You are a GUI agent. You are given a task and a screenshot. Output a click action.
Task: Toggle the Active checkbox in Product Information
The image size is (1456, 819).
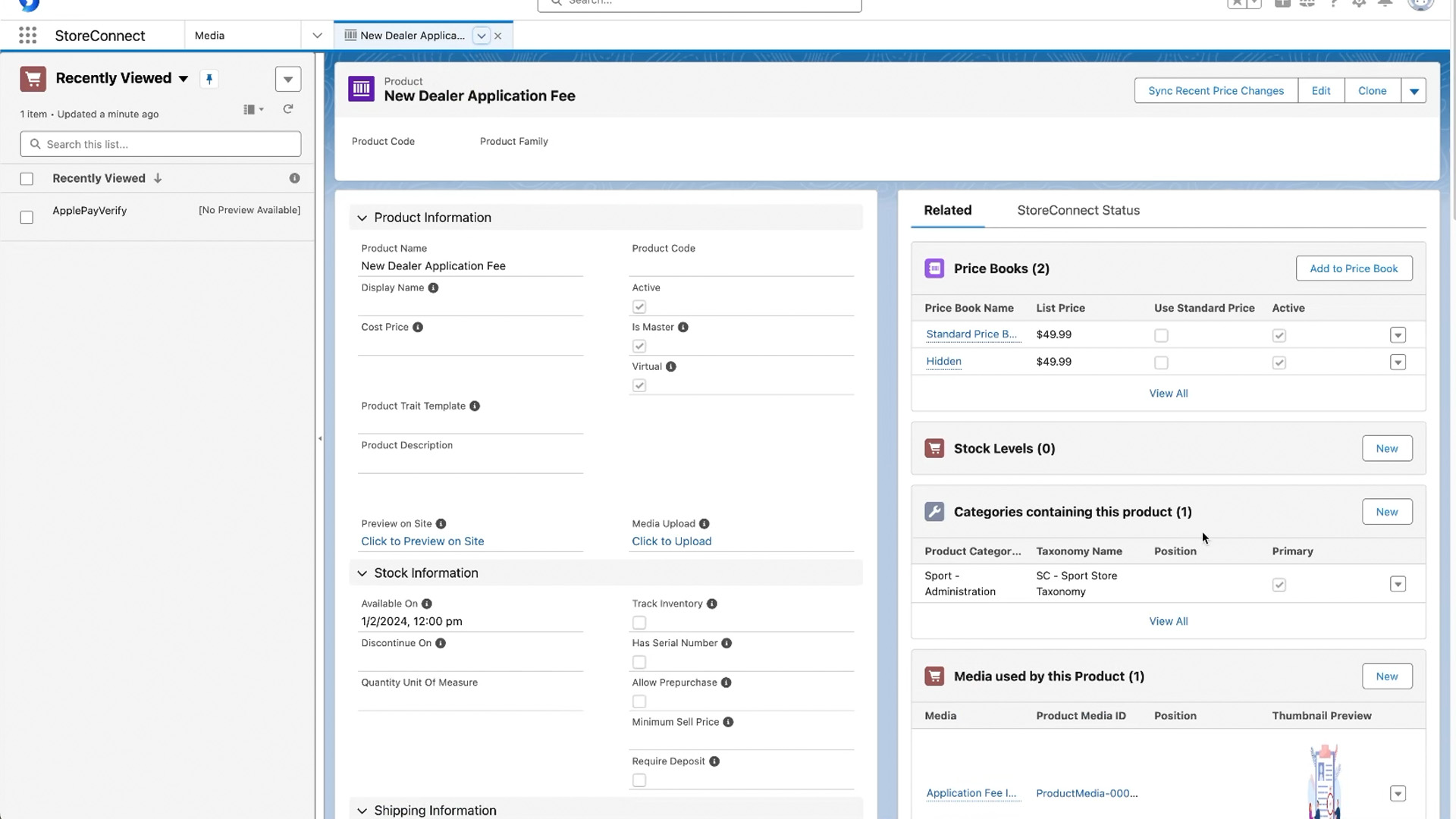(x=639, y=307)
